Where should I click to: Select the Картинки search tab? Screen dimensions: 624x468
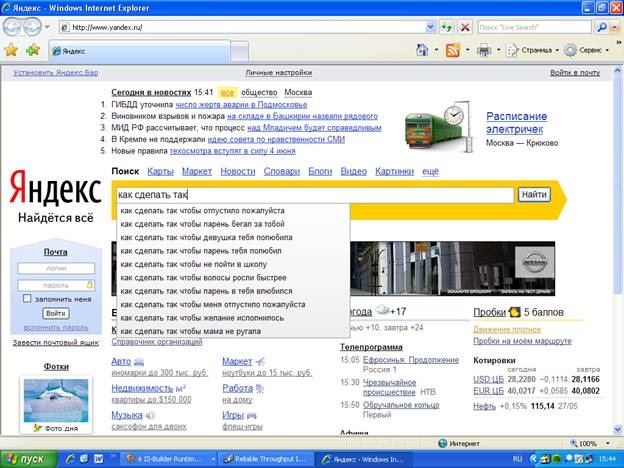coord(394,172)
